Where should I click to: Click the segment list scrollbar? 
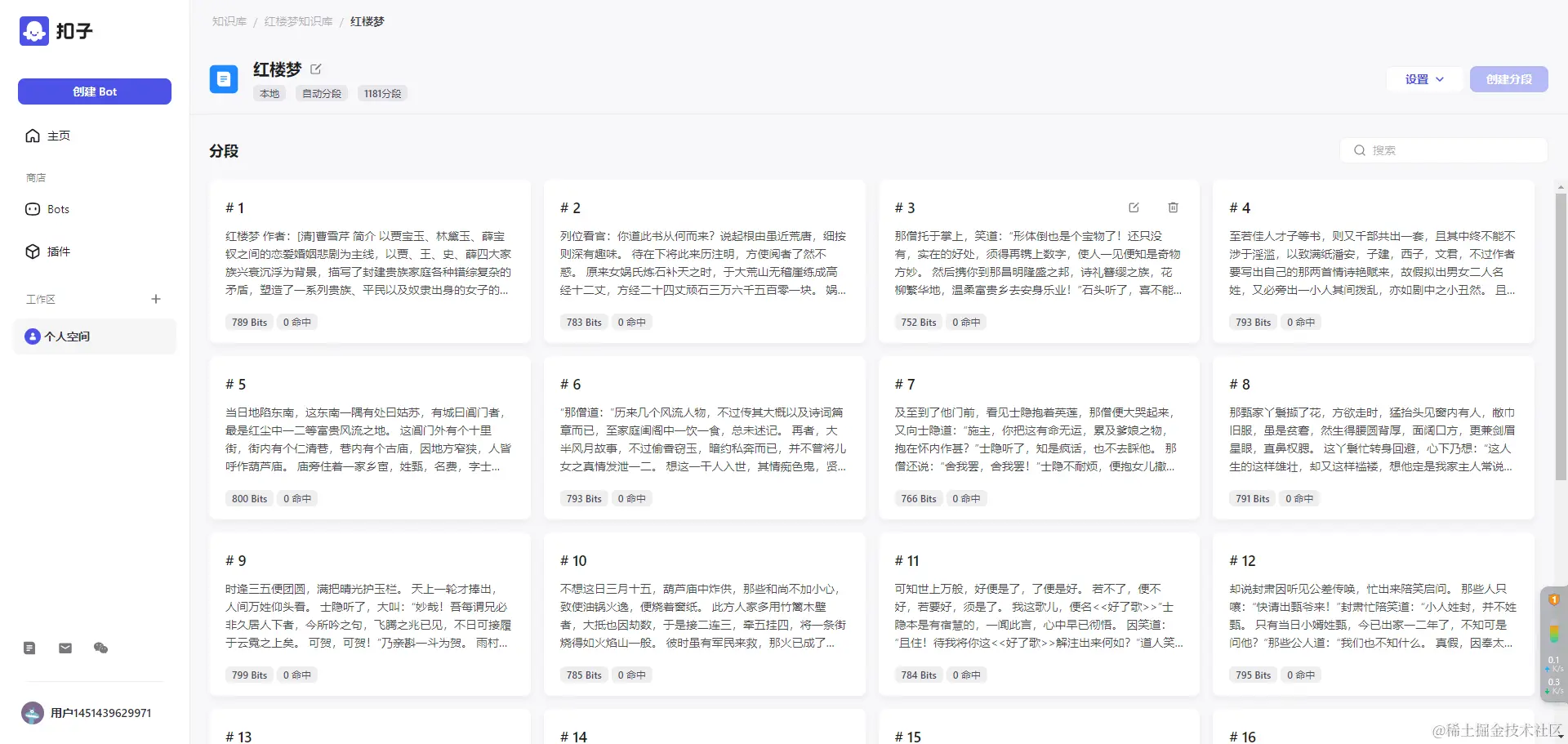click(x=1561, y=335)
